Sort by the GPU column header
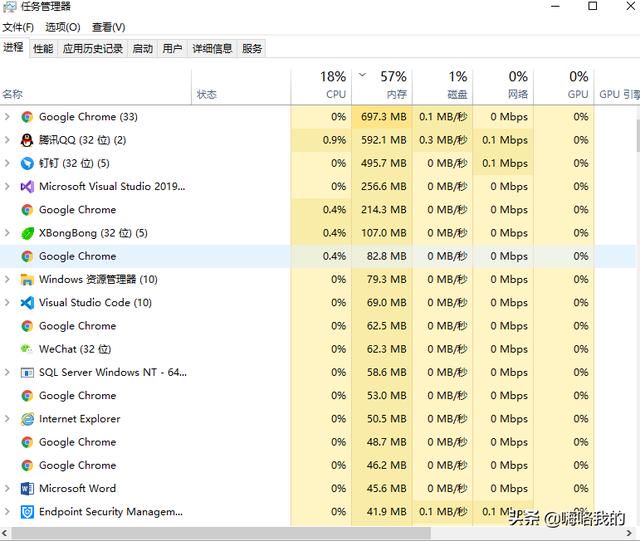 click(564, 86)
